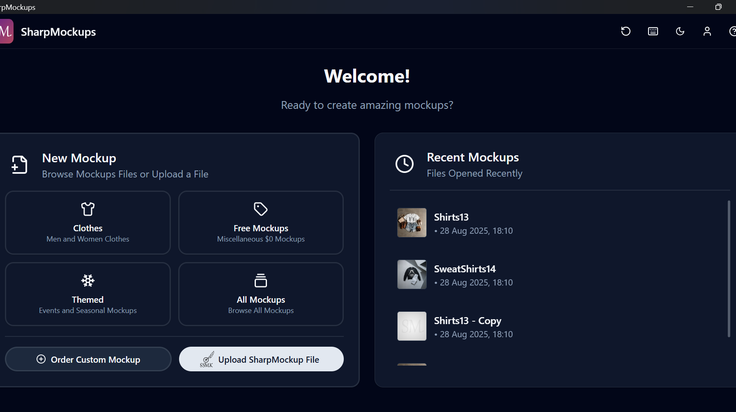Viewport: 736px width, 412px height.
Task: Open the keyboard shortcuts icon
Action: [653, 31]
